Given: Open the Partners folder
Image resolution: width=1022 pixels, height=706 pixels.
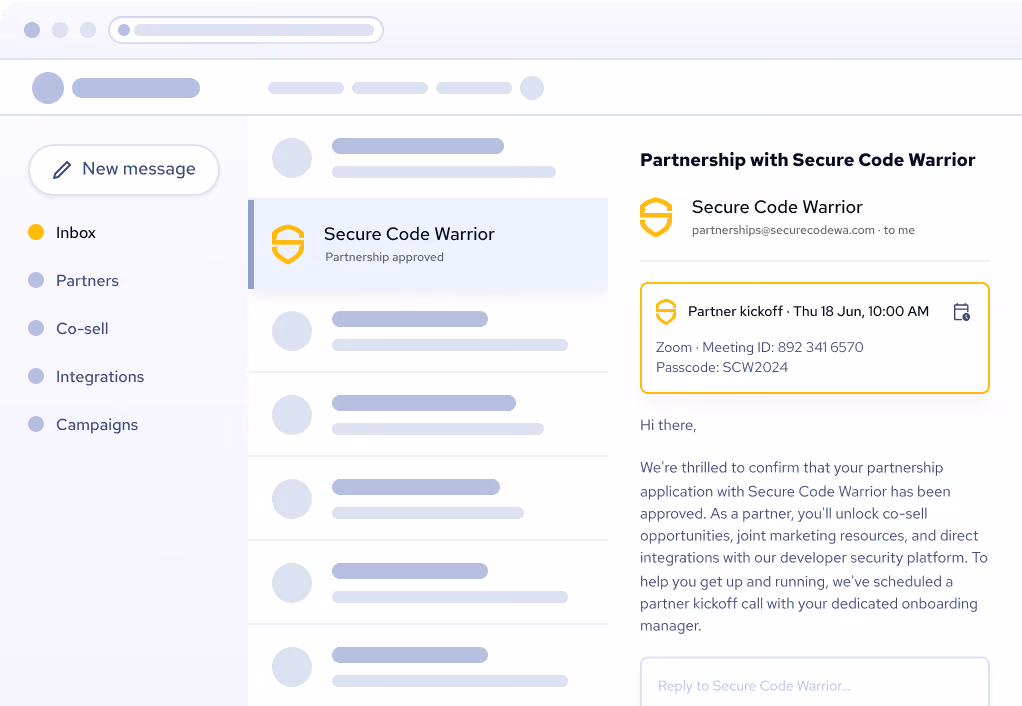Looking at the screenshot, I should [x=87, y=280].
